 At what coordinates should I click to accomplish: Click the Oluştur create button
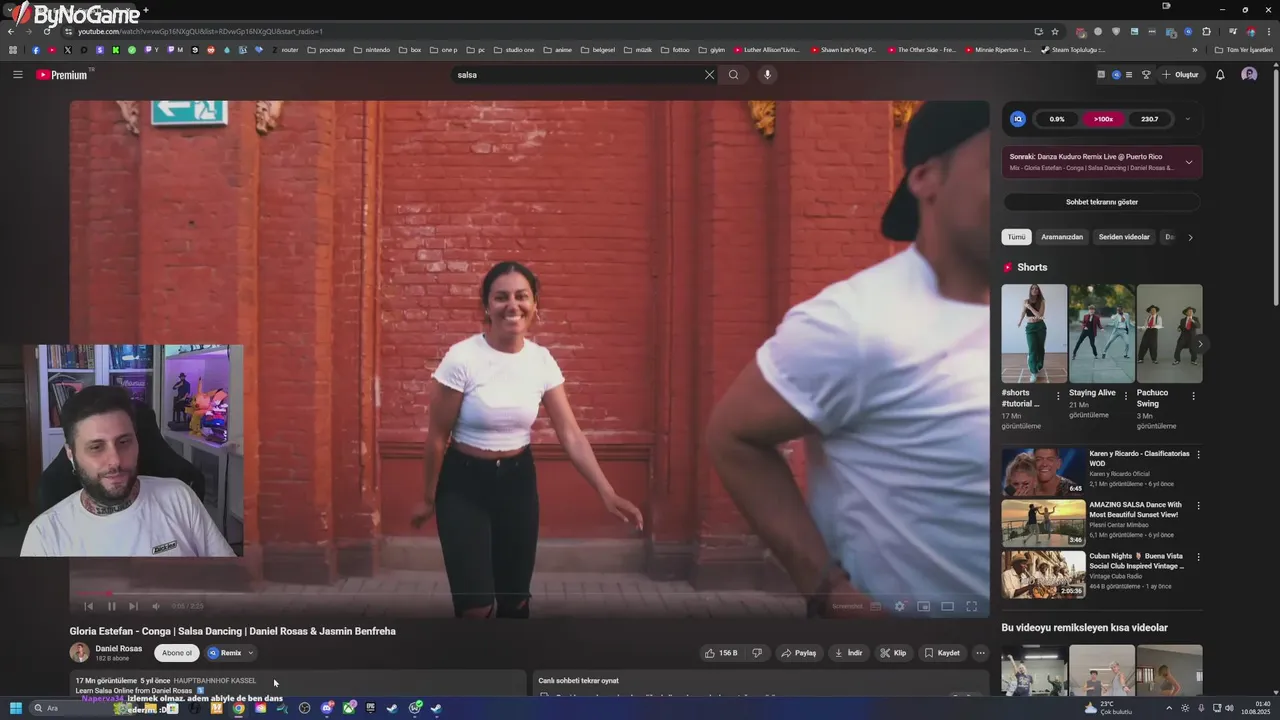click(x=1180, y=75)
